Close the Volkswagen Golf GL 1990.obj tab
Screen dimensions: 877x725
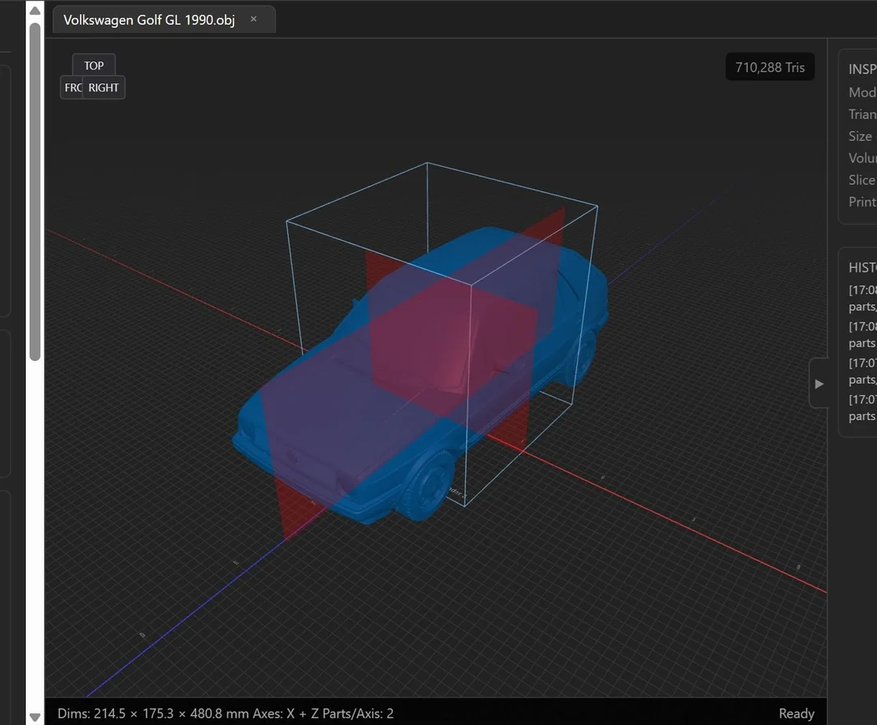coord(253,19)
